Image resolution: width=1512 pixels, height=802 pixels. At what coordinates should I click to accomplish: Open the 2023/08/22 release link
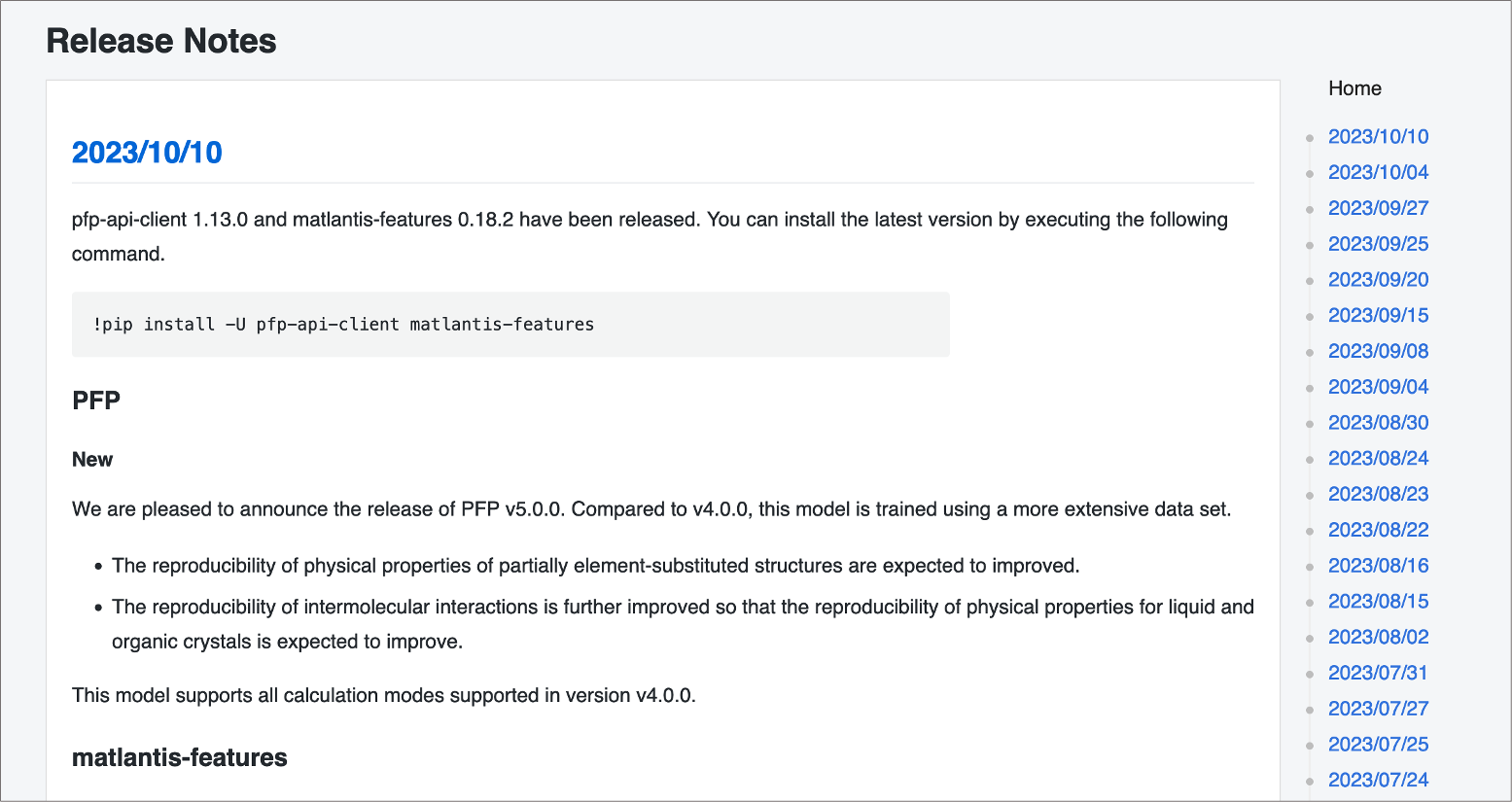[1378, 530]
